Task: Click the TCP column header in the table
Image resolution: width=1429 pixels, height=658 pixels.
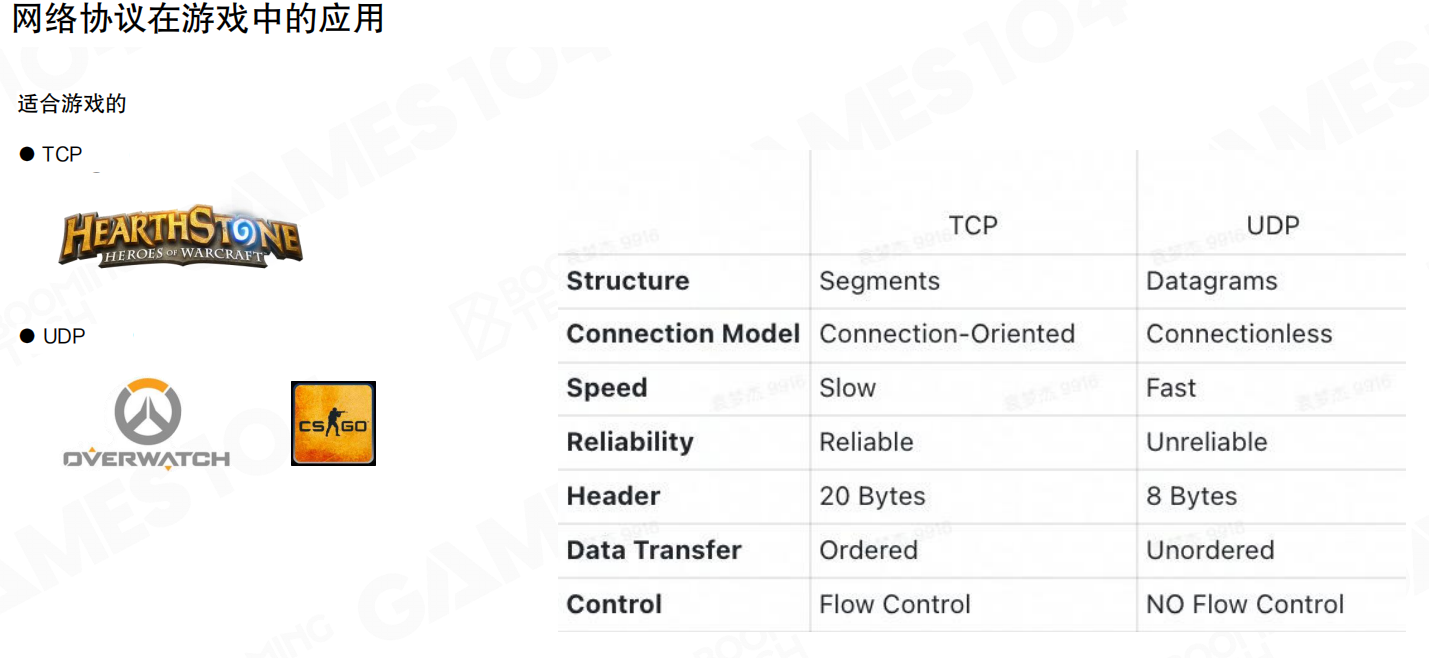Action: point(973,225)
